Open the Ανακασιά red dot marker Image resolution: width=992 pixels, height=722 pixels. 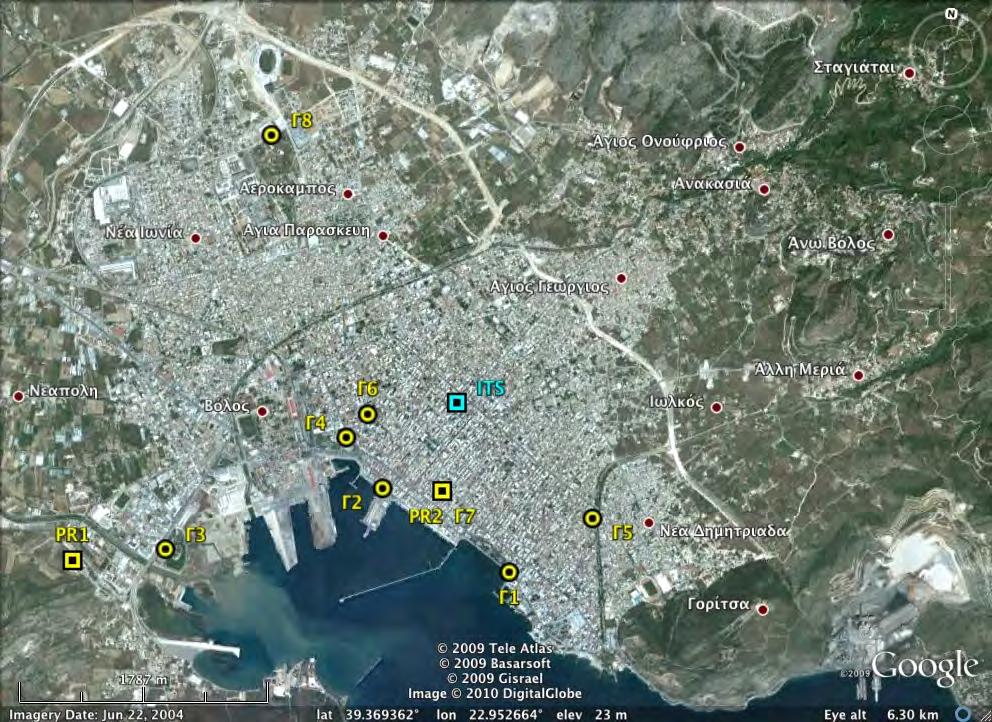764,189
